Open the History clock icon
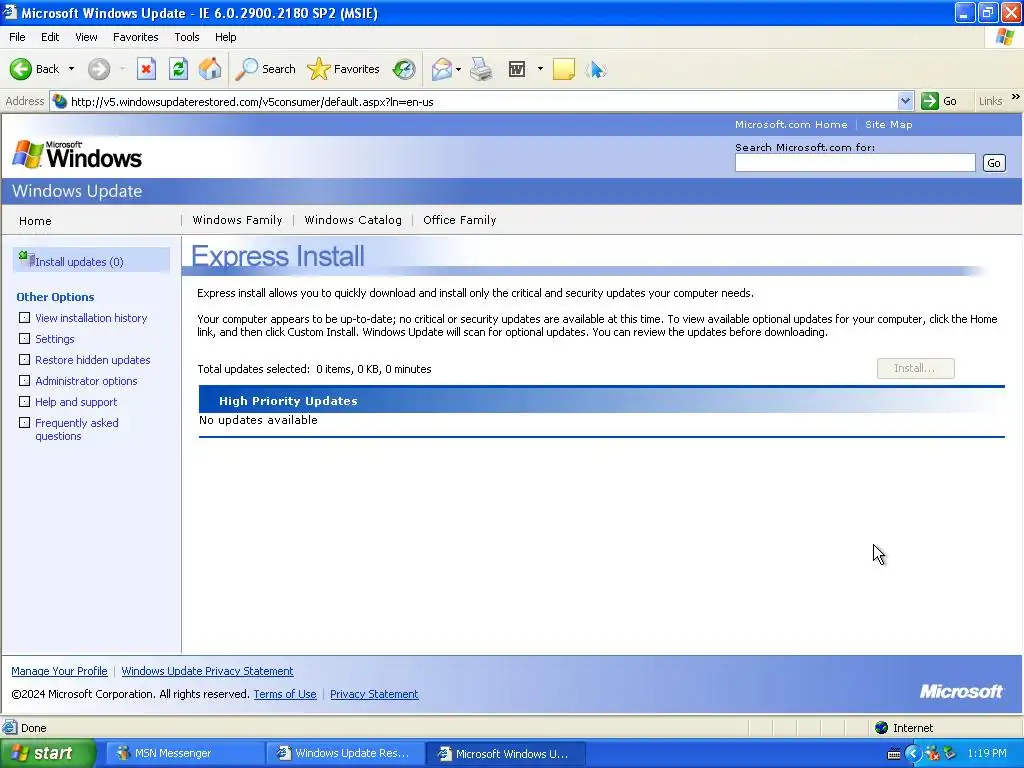Screen dimensions: 1024x768 pos(404,69)
